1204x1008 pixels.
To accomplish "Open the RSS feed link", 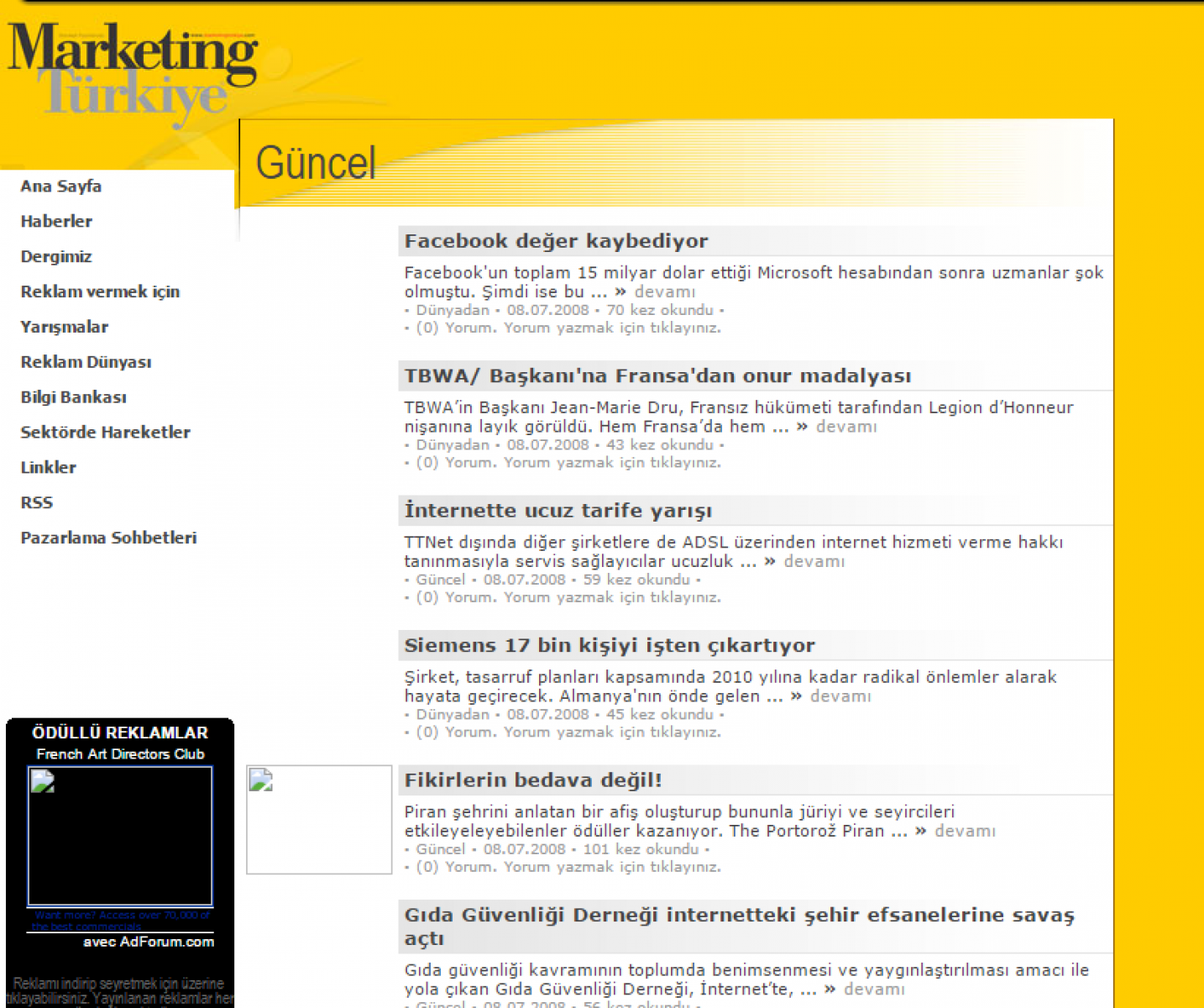I will tap(37, 503).
